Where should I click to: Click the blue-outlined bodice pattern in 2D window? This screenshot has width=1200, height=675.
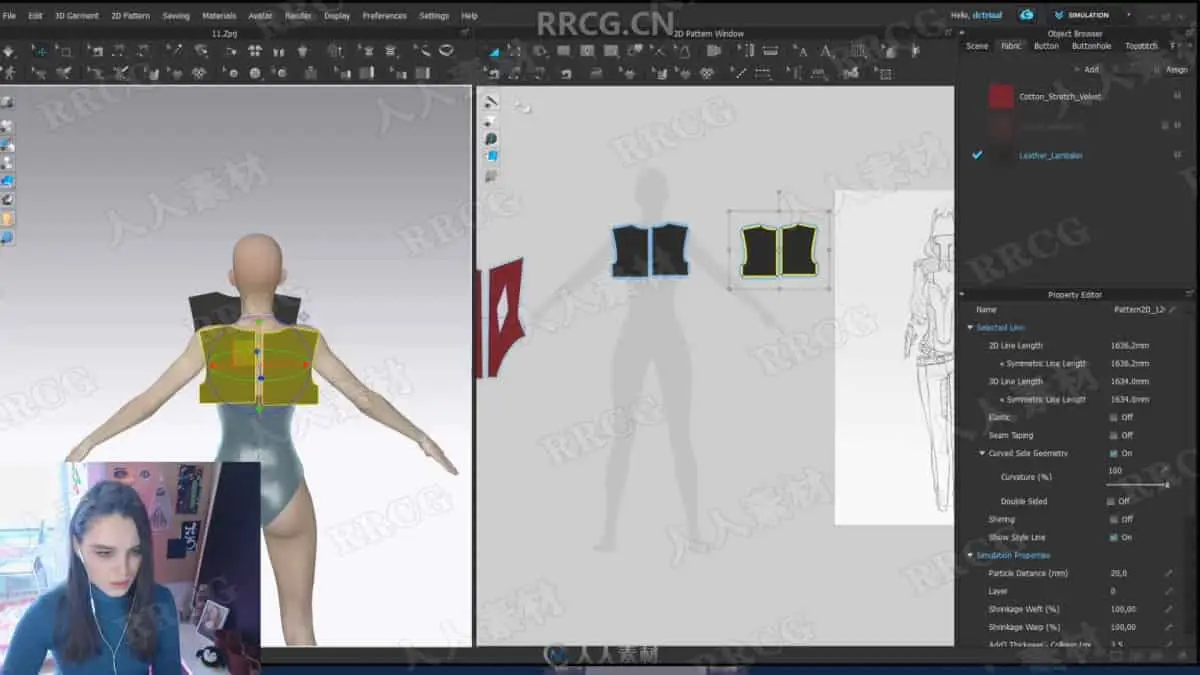coord(650,250)
